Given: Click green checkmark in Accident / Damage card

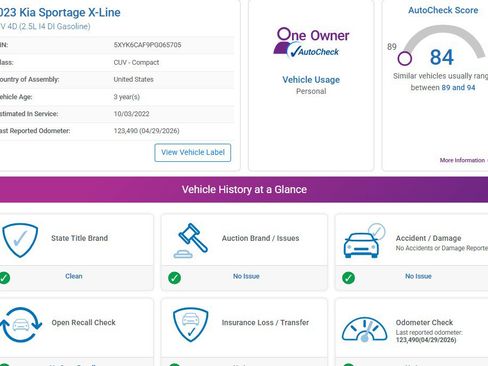Looking at the screenshot, I should 348,278.
